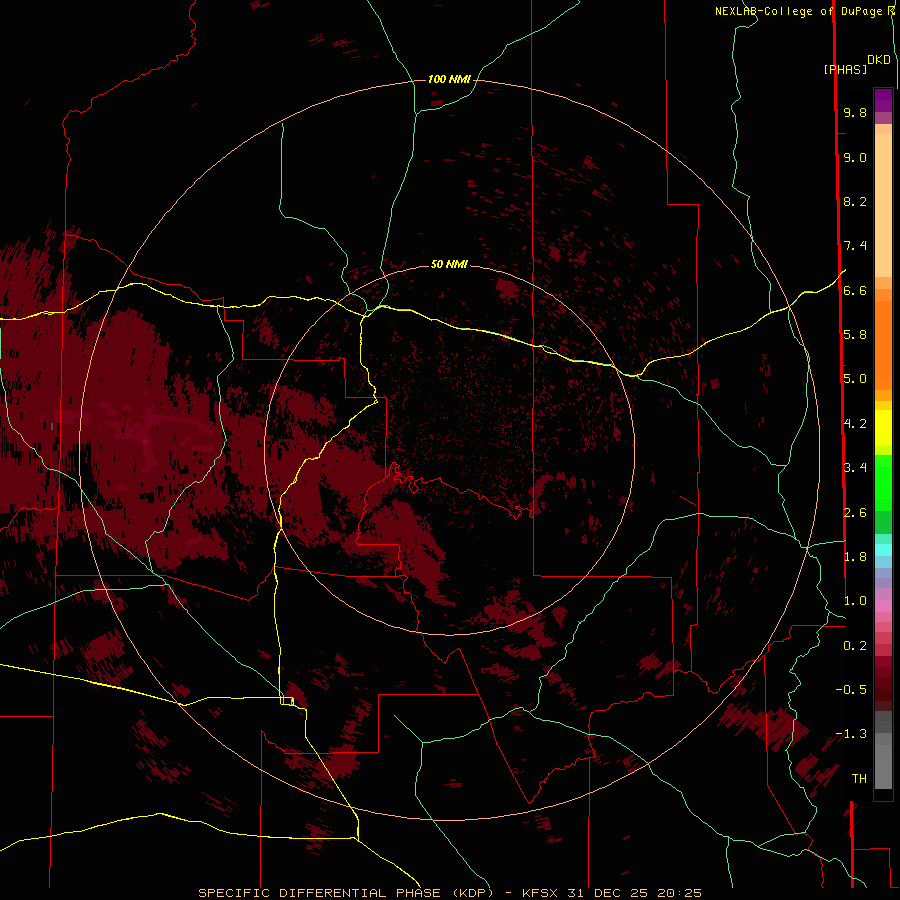
Task: Click the 1.8 value on color scale
Action: click(x=855, y=557)
